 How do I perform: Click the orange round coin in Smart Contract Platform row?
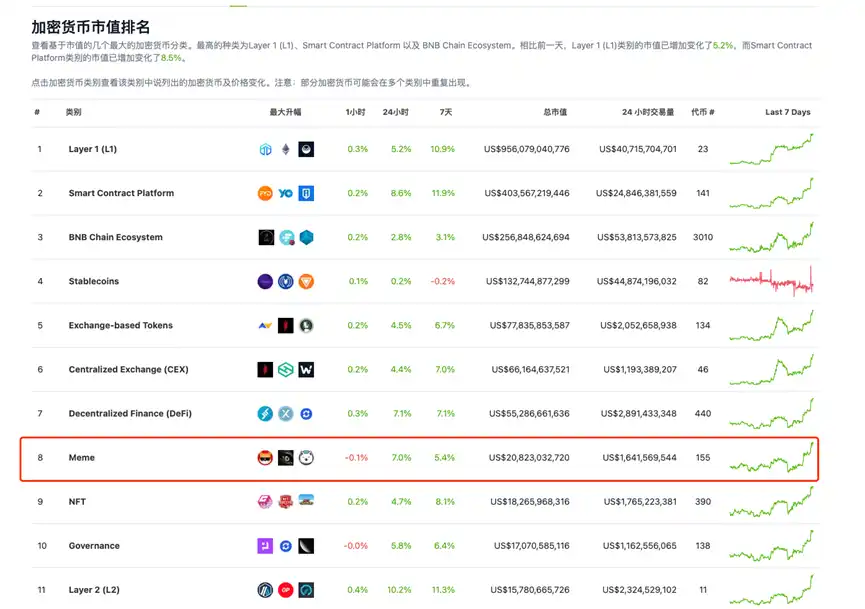click(x=265, y=193)
